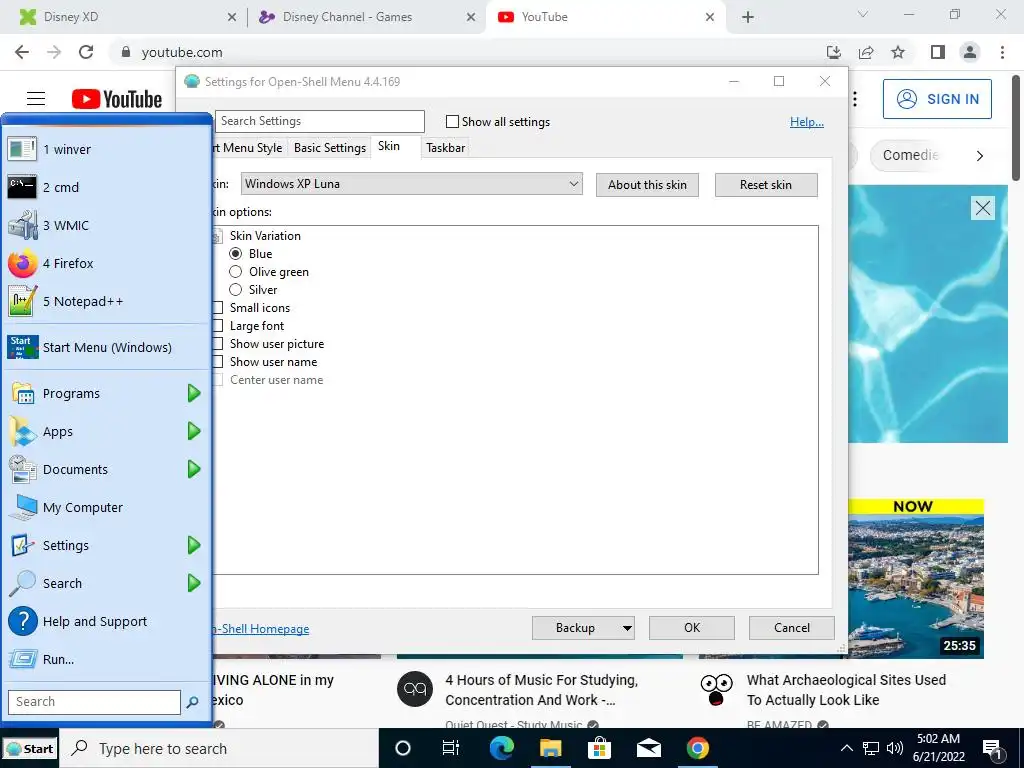
Task: Open a new Chrome tab
Action: point(748,17)
